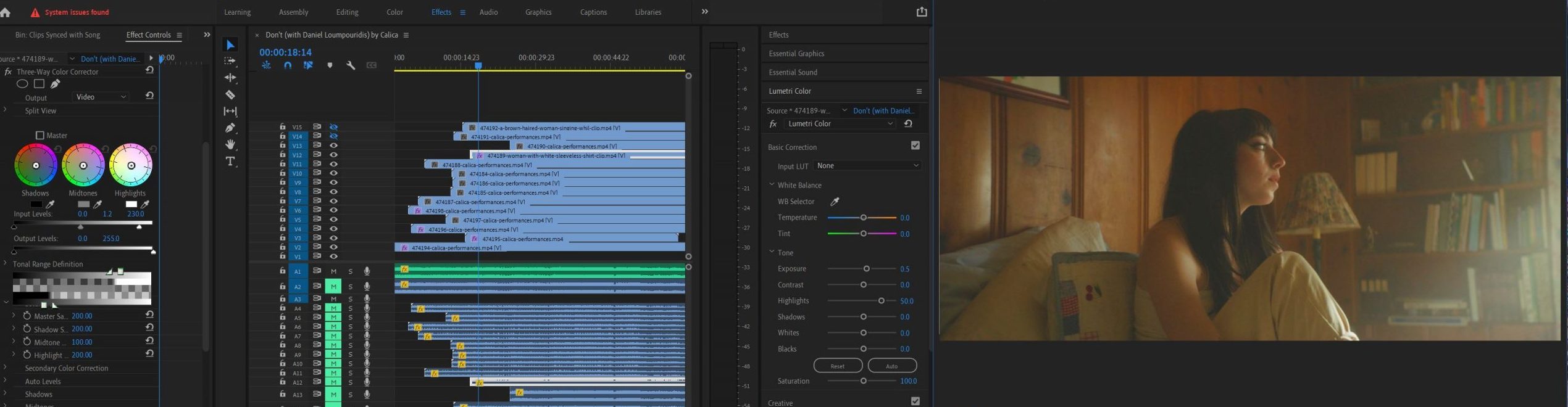Create 4-point rectangle mask

pyautogui.click(x=39, y=84)
